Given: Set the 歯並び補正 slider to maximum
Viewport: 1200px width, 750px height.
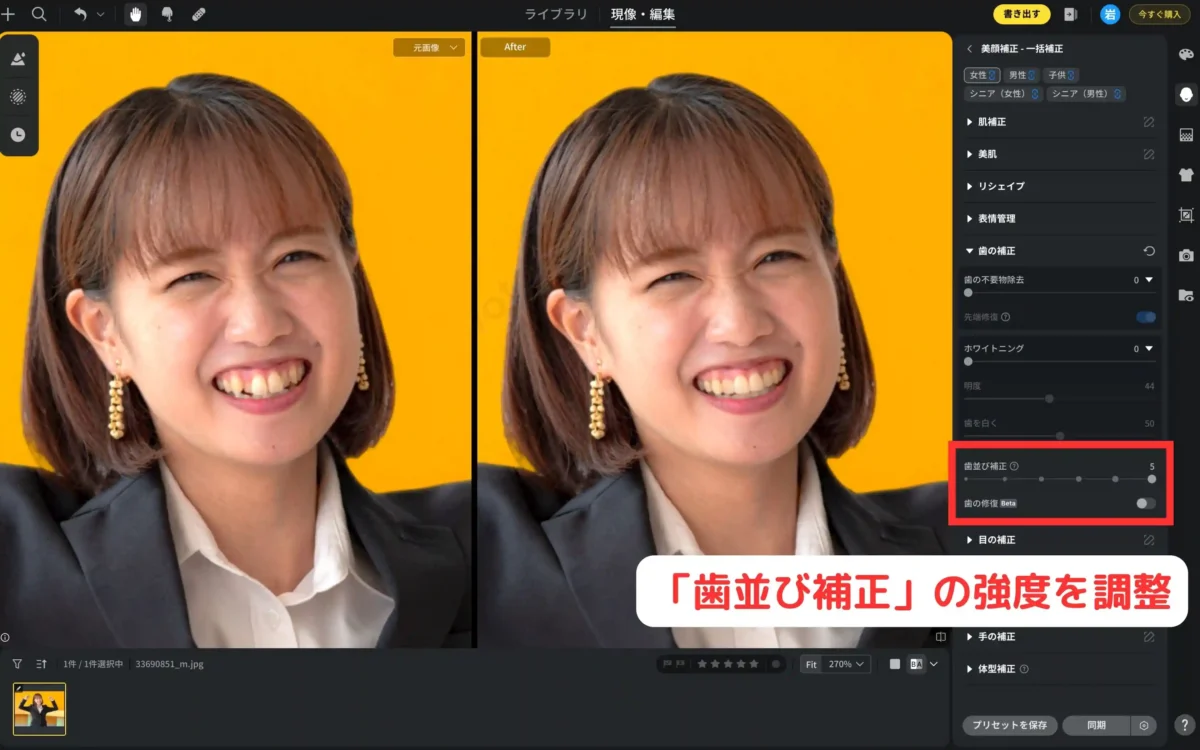Looking at the screenshot, I should (1151, 479).
